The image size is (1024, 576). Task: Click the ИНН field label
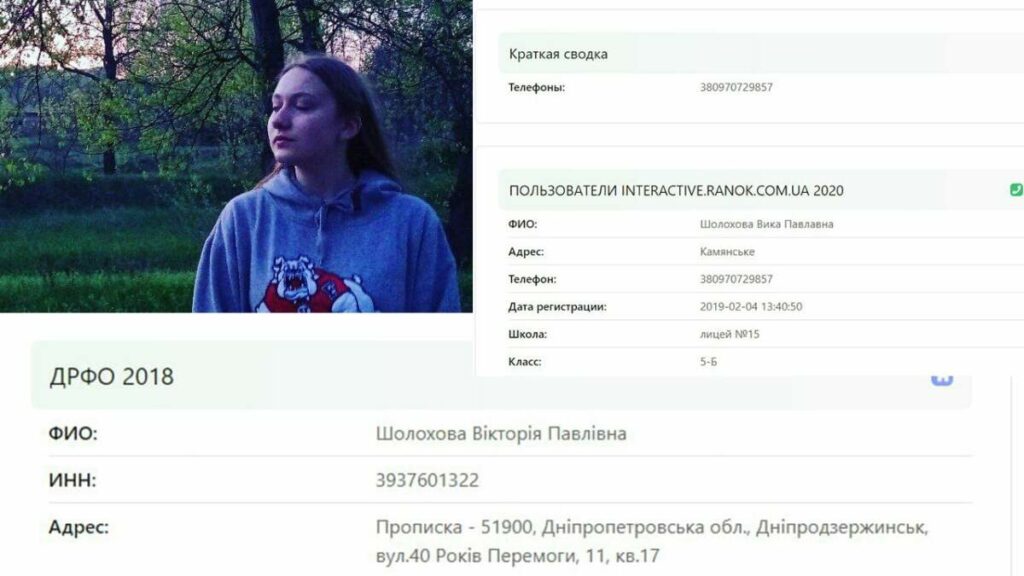point(72,480)
